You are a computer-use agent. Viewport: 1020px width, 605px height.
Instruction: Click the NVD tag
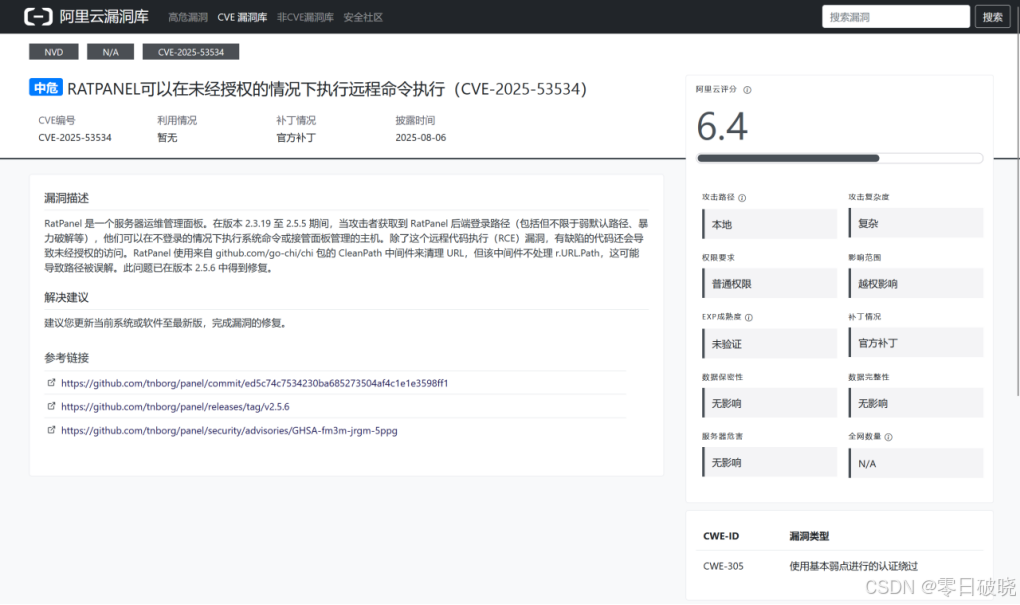pos(54,52)
